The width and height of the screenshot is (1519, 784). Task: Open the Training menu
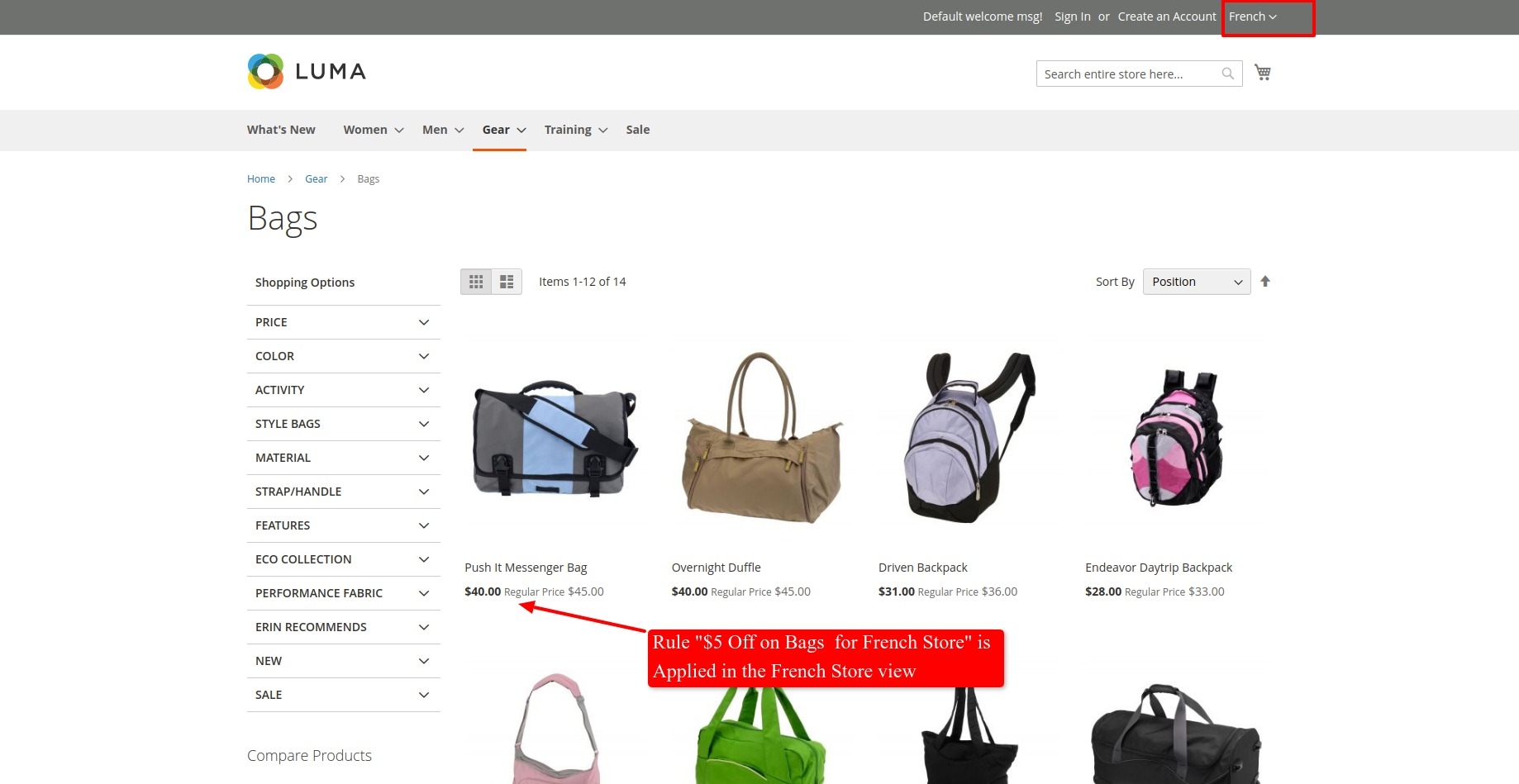point(575,130)
